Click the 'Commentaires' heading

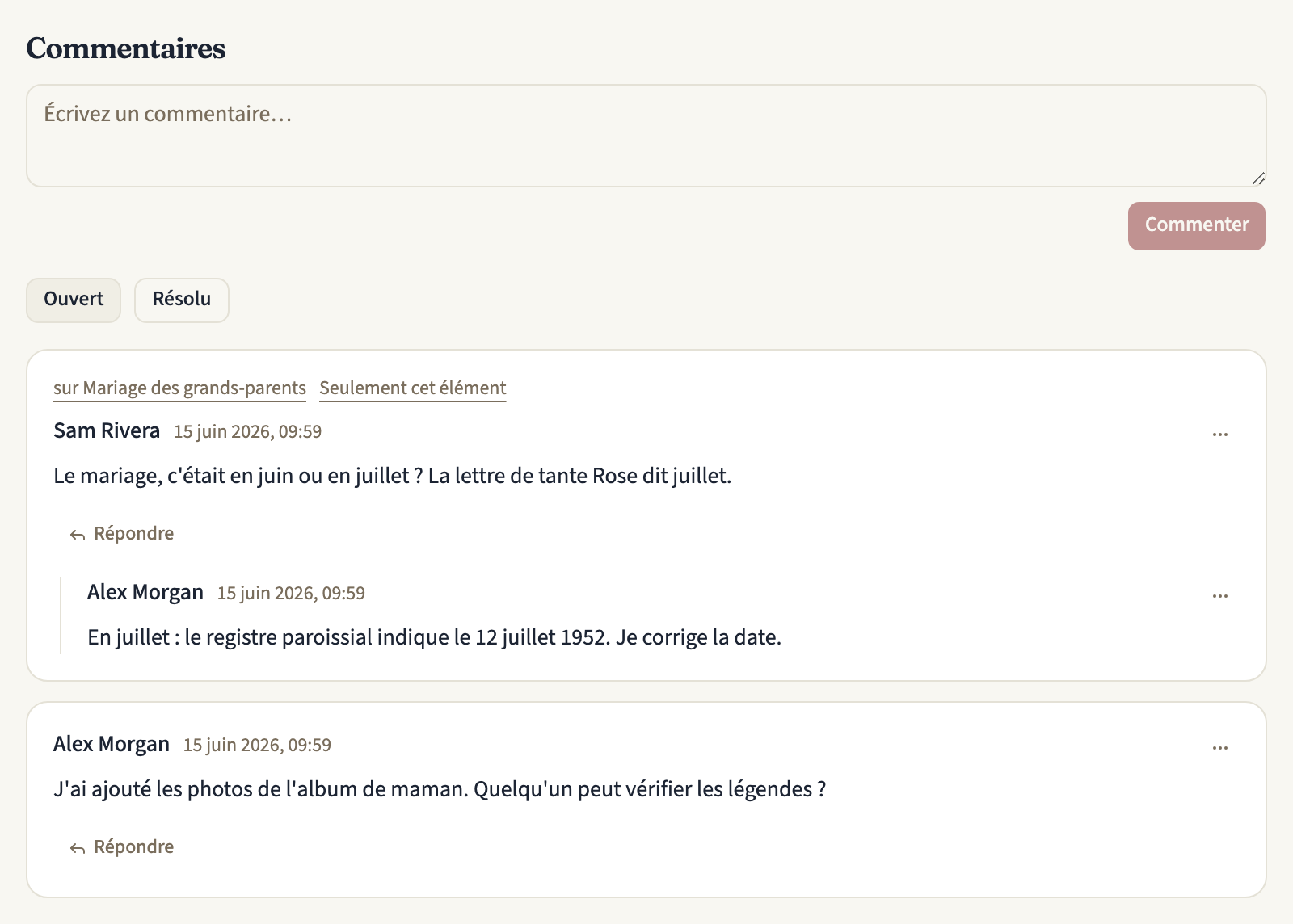(126, 48)
